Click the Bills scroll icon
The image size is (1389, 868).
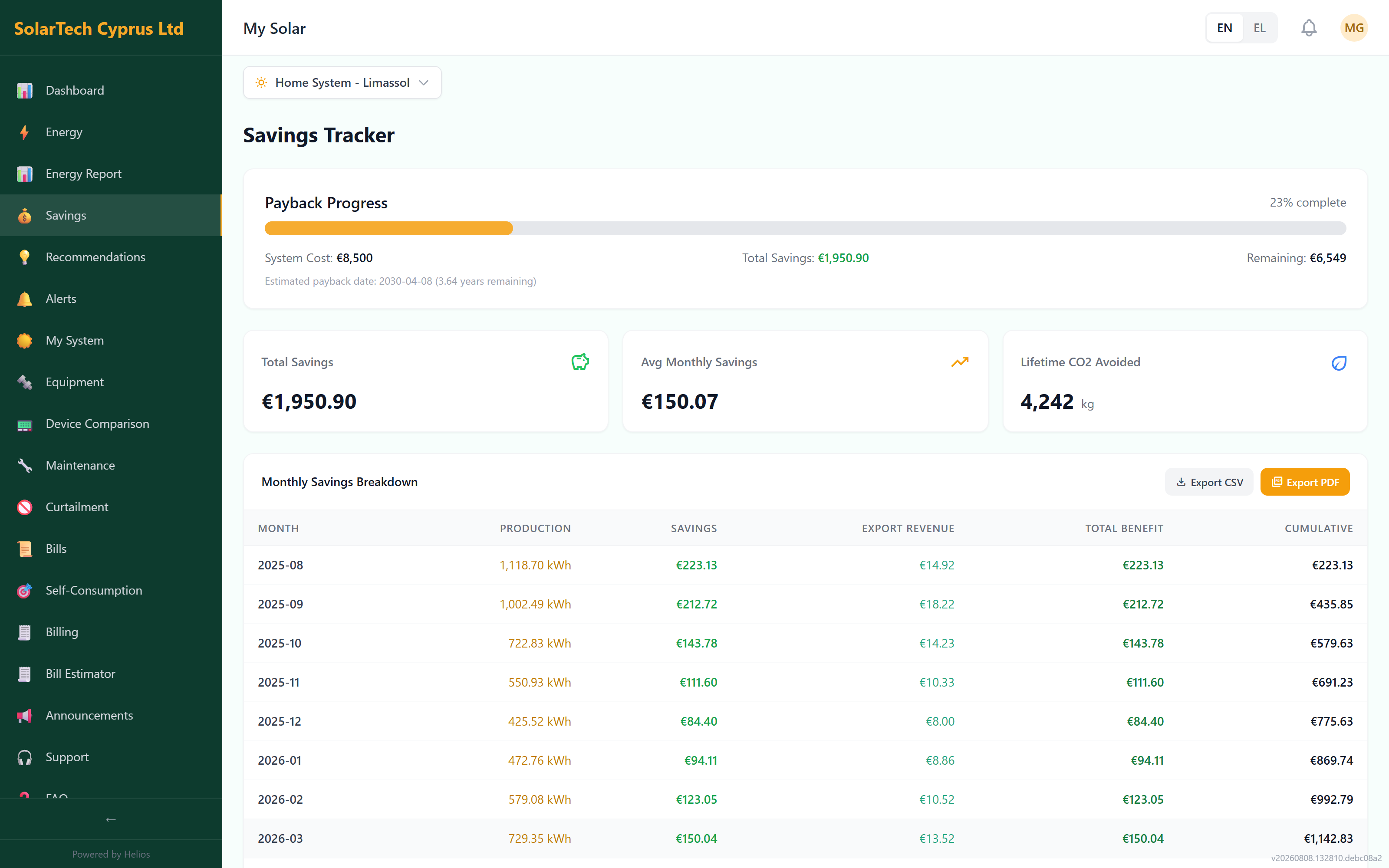pos(24,549)
